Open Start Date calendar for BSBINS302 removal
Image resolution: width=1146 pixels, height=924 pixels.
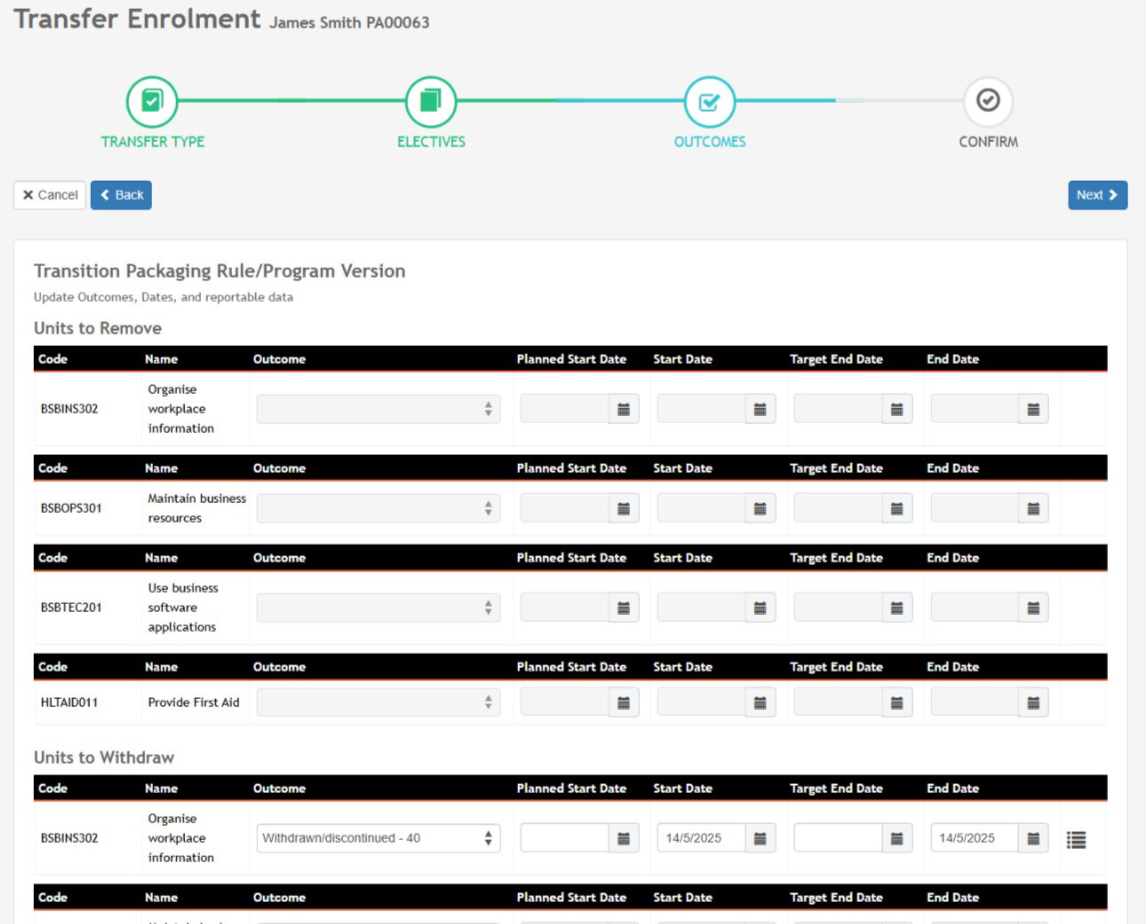point(761,409)
